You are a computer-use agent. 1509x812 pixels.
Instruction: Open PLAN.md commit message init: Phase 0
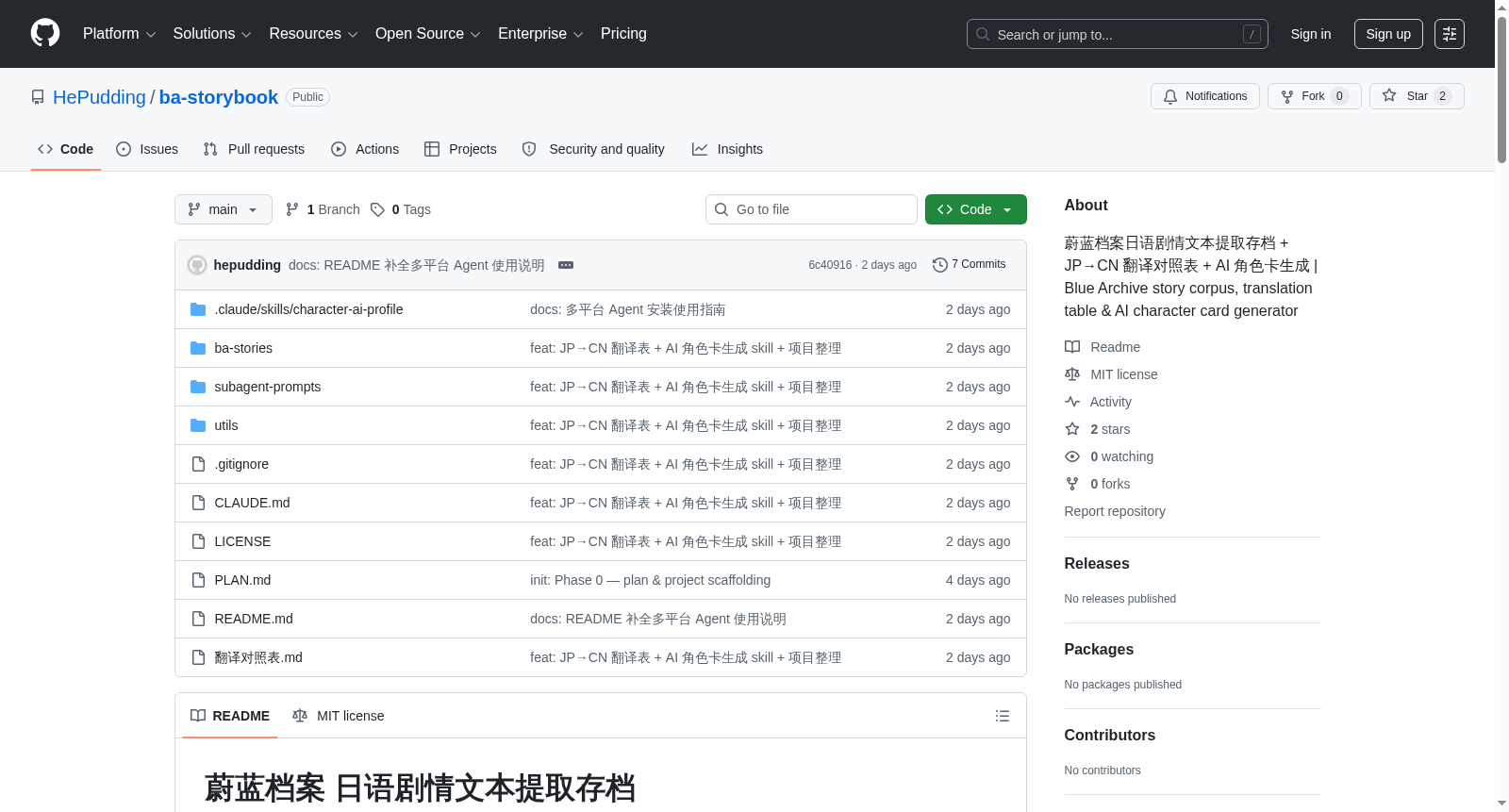[x=650, y=580]
